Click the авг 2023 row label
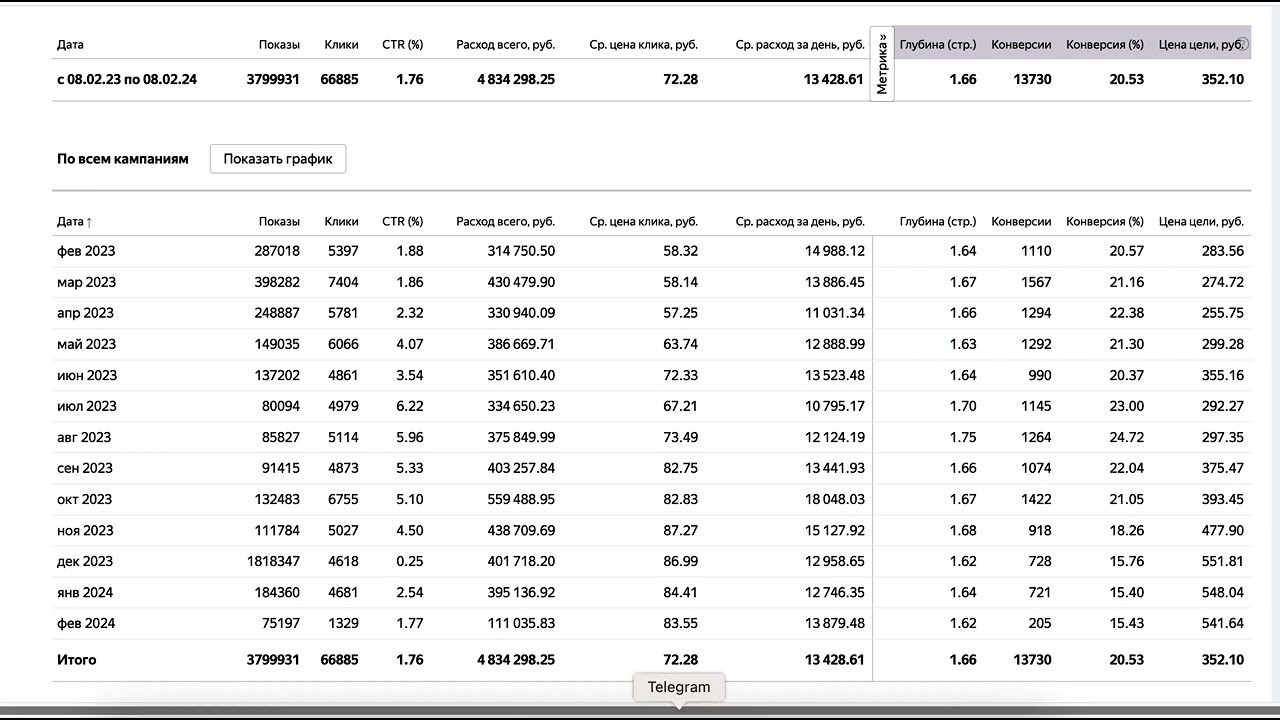 coord(84,437)
